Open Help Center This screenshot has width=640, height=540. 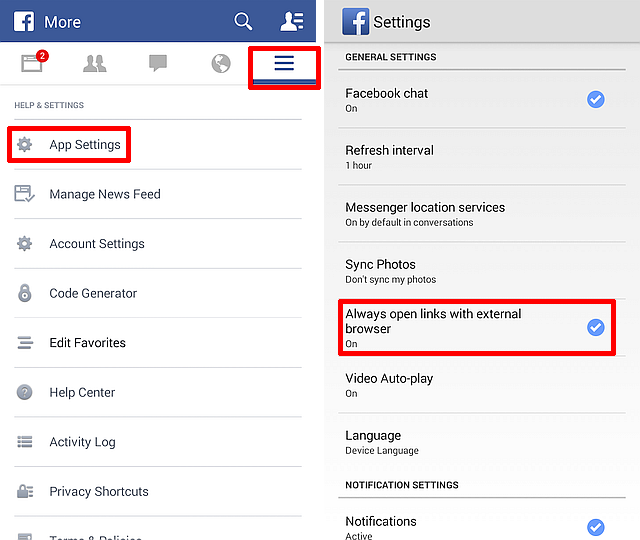(x=158, y=392)
